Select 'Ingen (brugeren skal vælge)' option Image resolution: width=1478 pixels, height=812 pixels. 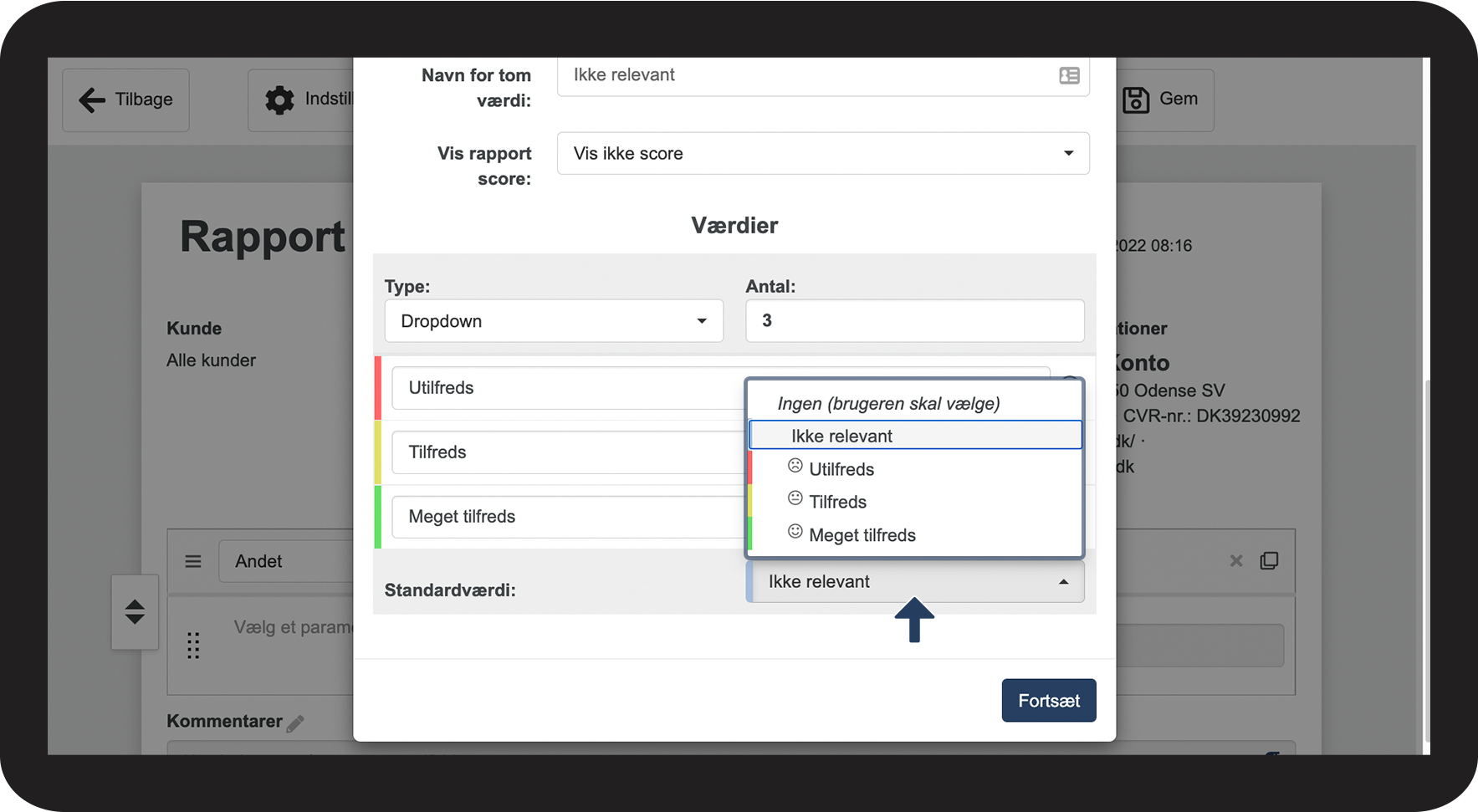(888, 404)
